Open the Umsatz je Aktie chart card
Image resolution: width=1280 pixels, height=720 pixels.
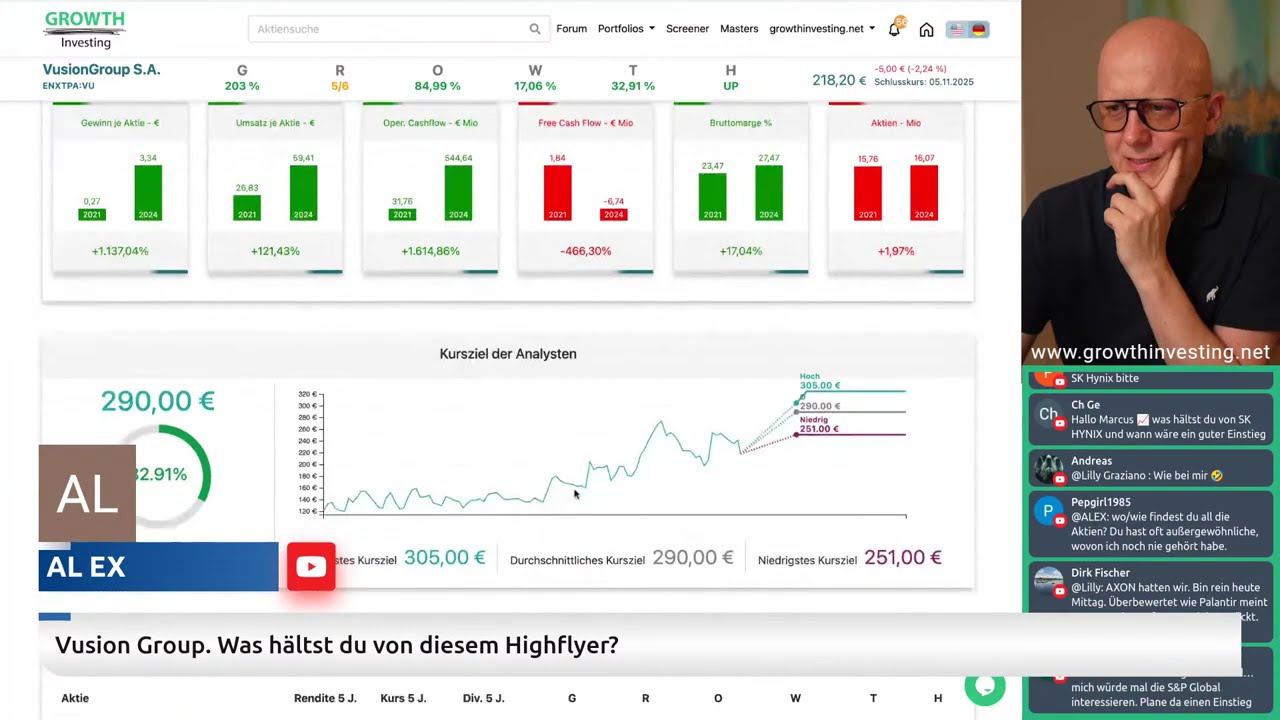tap(275, 187)
